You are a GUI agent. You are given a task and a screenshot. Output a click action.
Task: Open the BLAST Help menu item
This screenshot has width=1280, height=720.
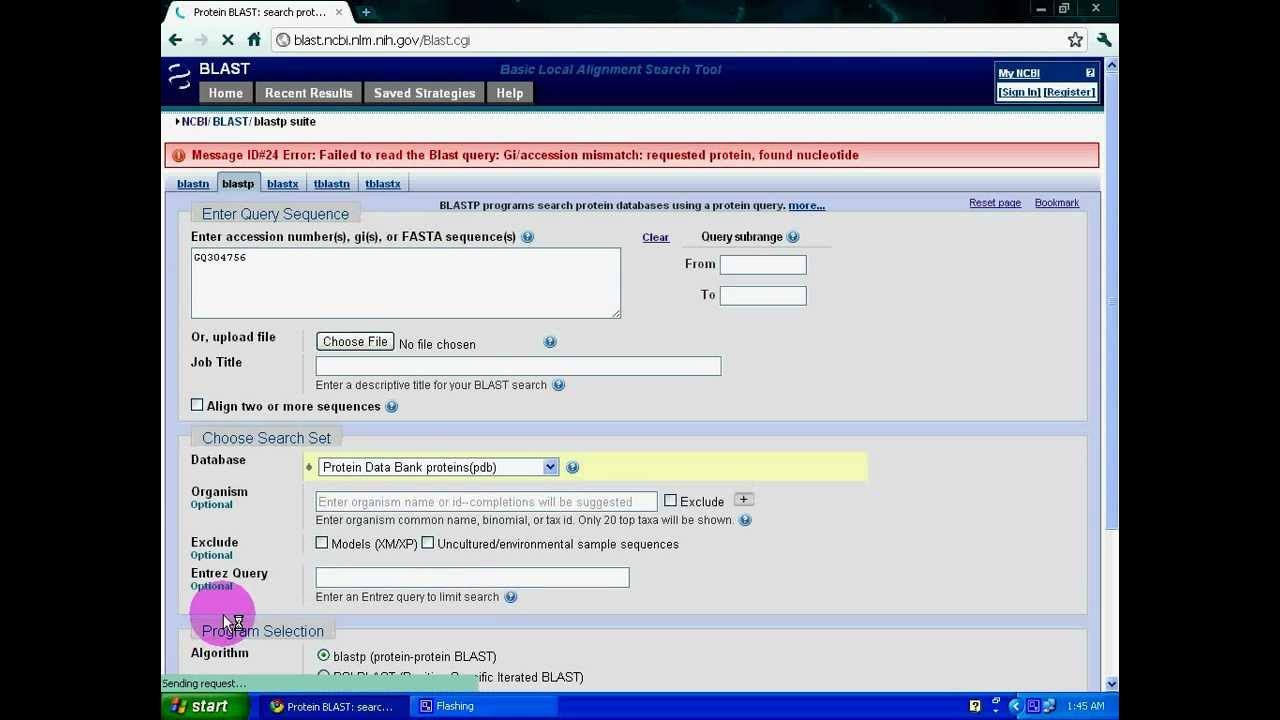click(x=509, y=93)
